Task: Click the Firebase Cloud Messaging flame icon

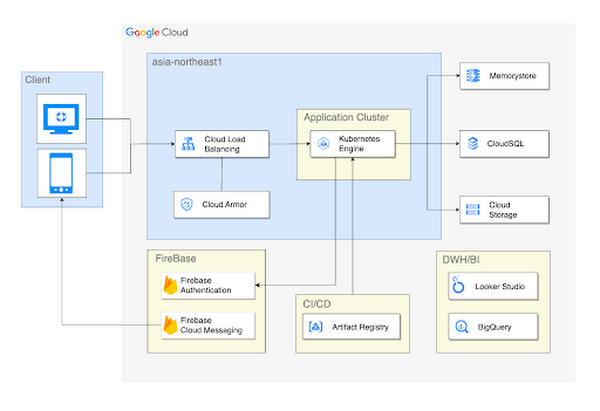Action: point(170,325)
